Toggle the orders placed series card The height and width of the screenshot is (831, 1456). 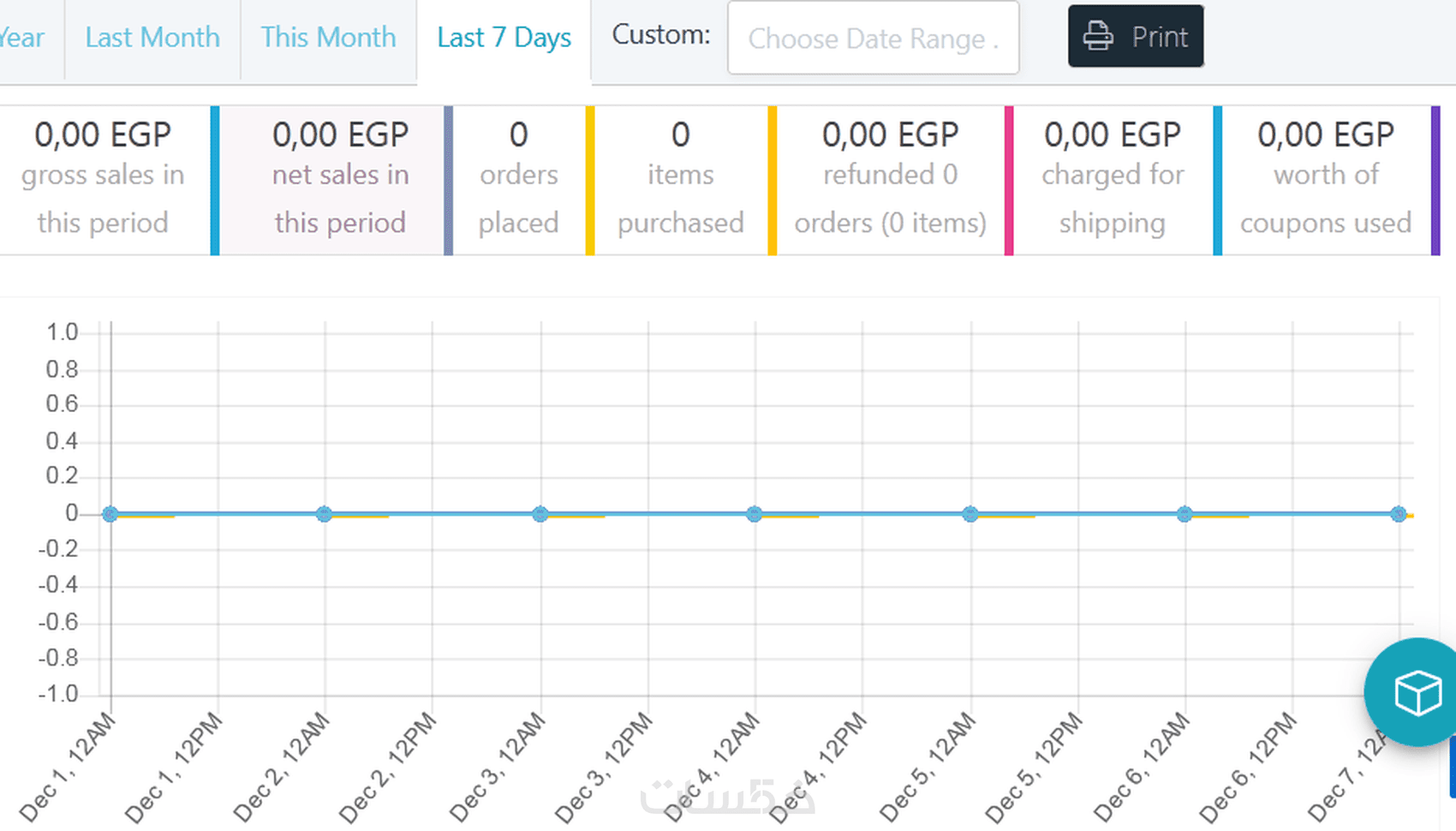point(518,180)
